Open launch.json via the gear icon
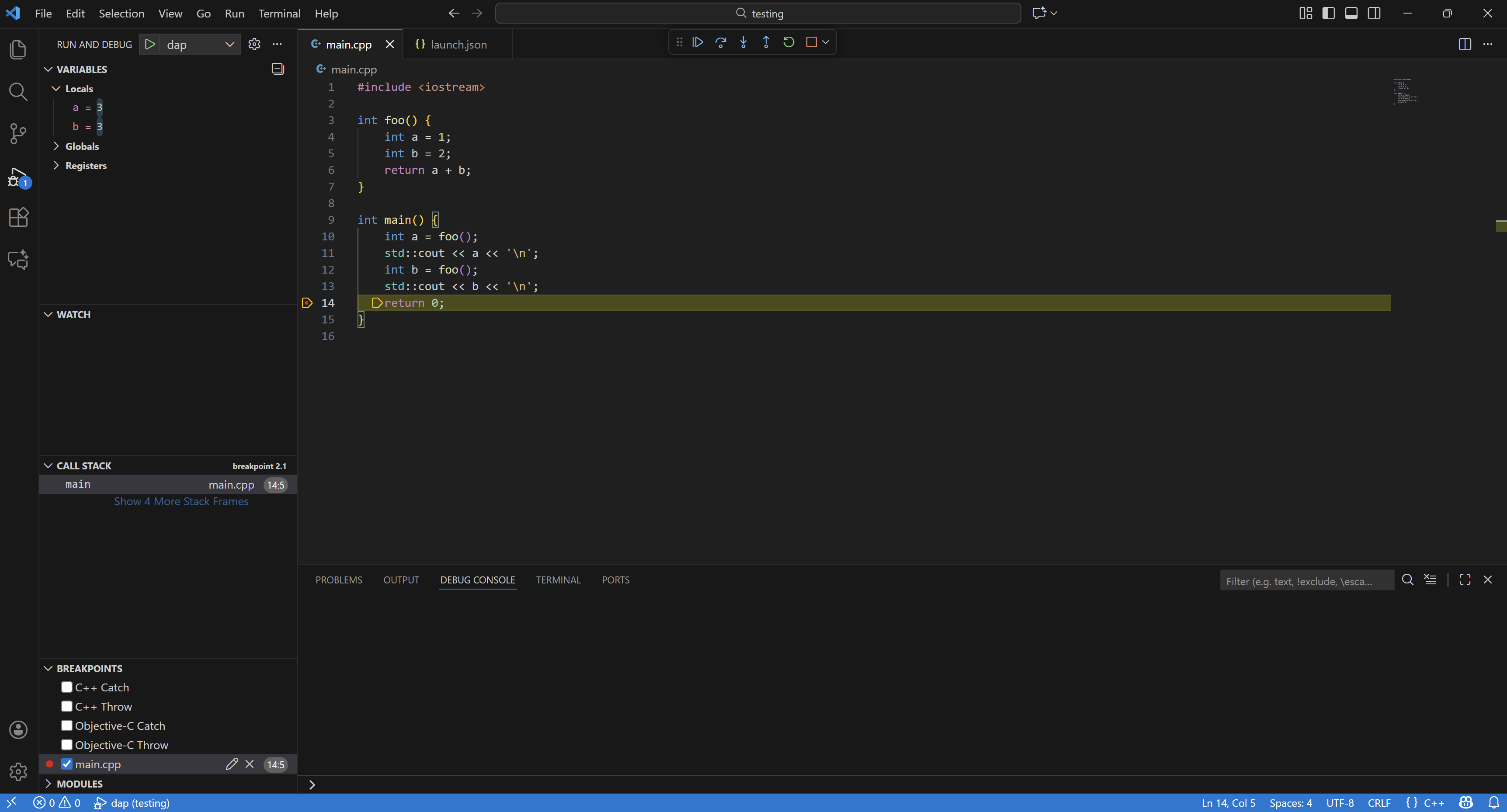The height and width of the screenshot is (812, 1507). pyautogui.click(x=254, y=45)
